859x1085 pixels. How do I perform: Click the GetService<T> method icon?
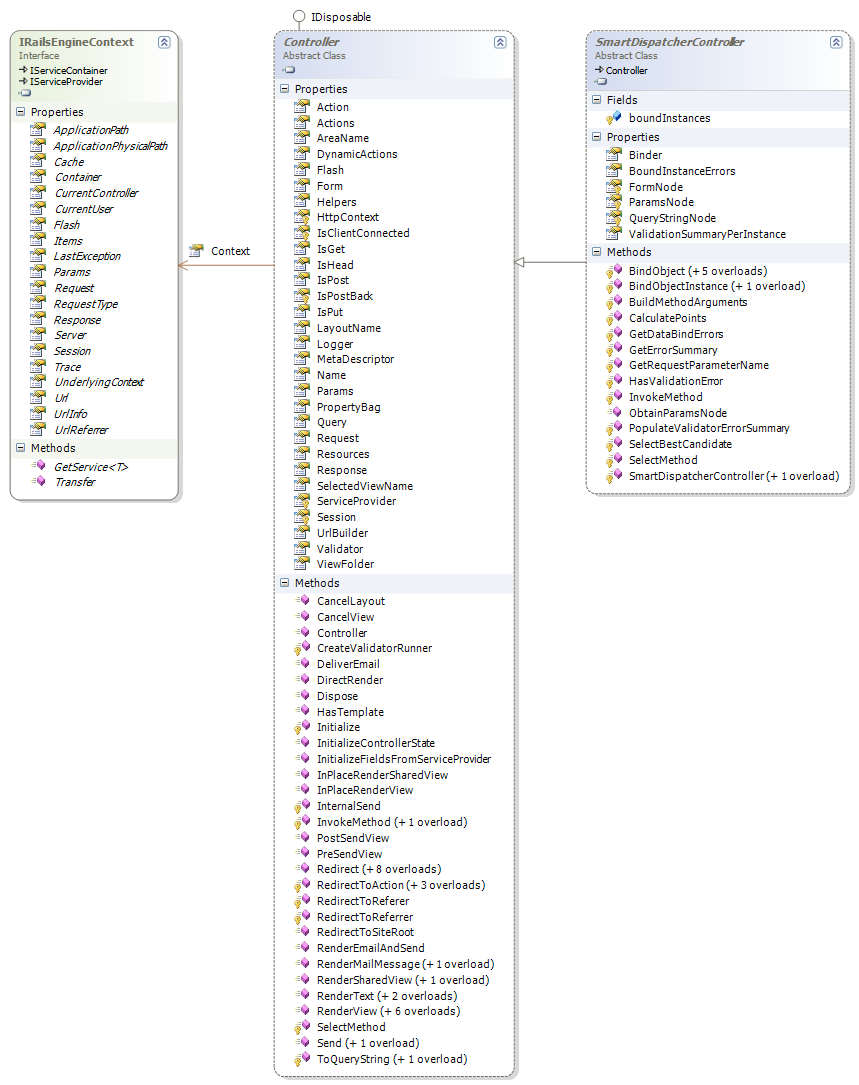(39, 466)
